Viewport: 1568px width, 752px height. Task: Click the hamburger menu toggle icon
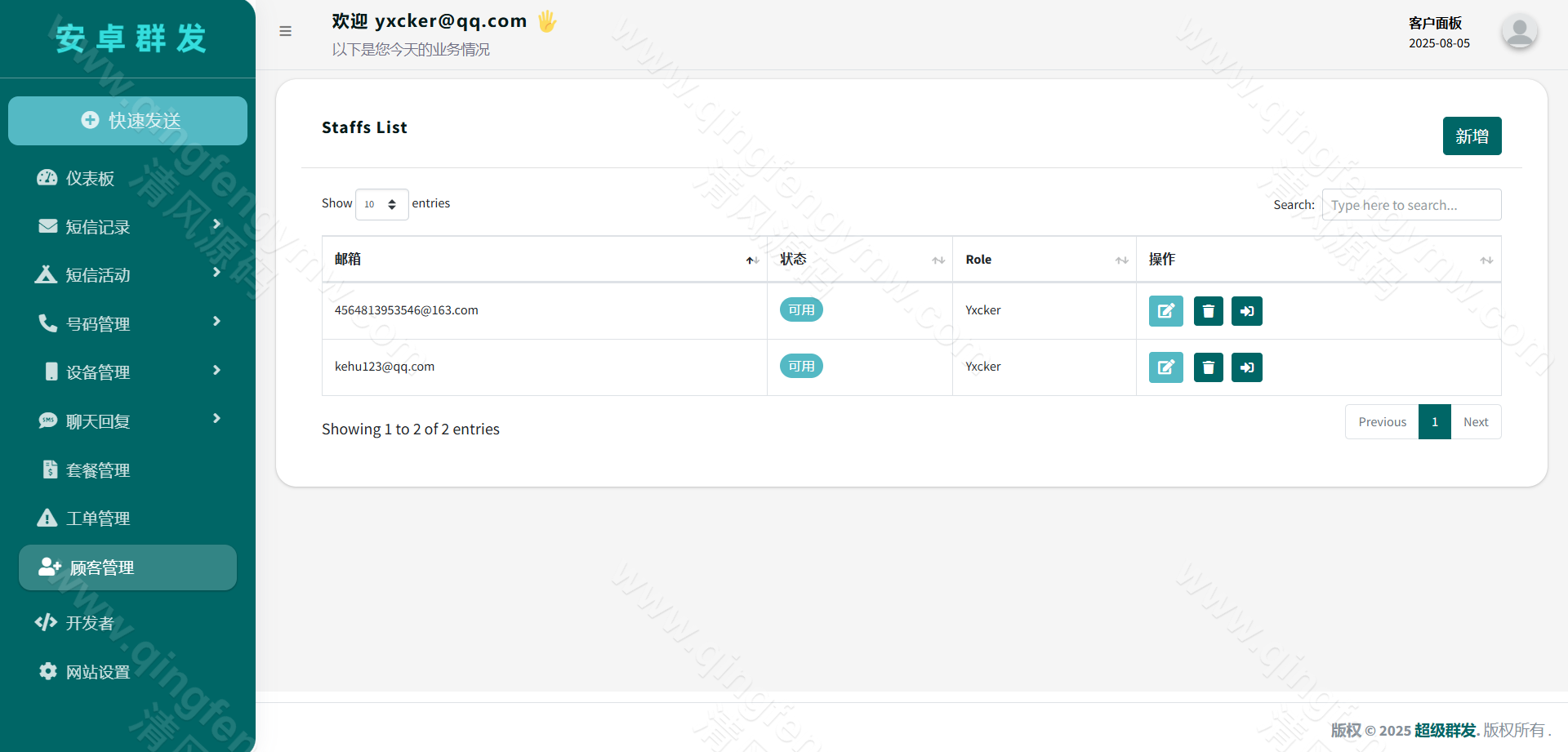tap(285, 31)
